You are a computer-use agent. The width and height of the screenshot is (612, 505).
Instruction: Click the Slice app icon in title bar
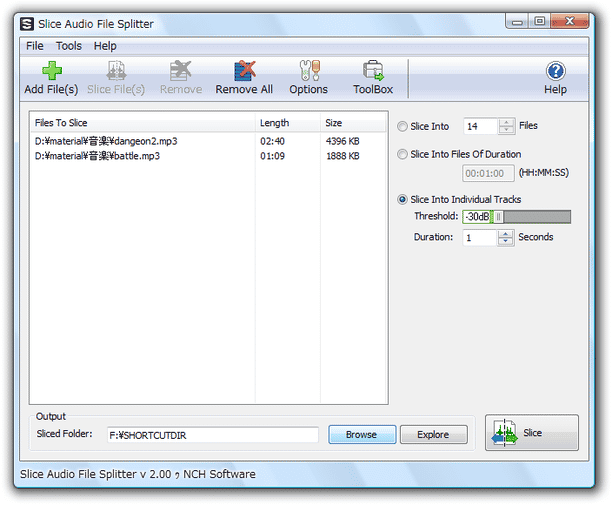coord(27,24)
